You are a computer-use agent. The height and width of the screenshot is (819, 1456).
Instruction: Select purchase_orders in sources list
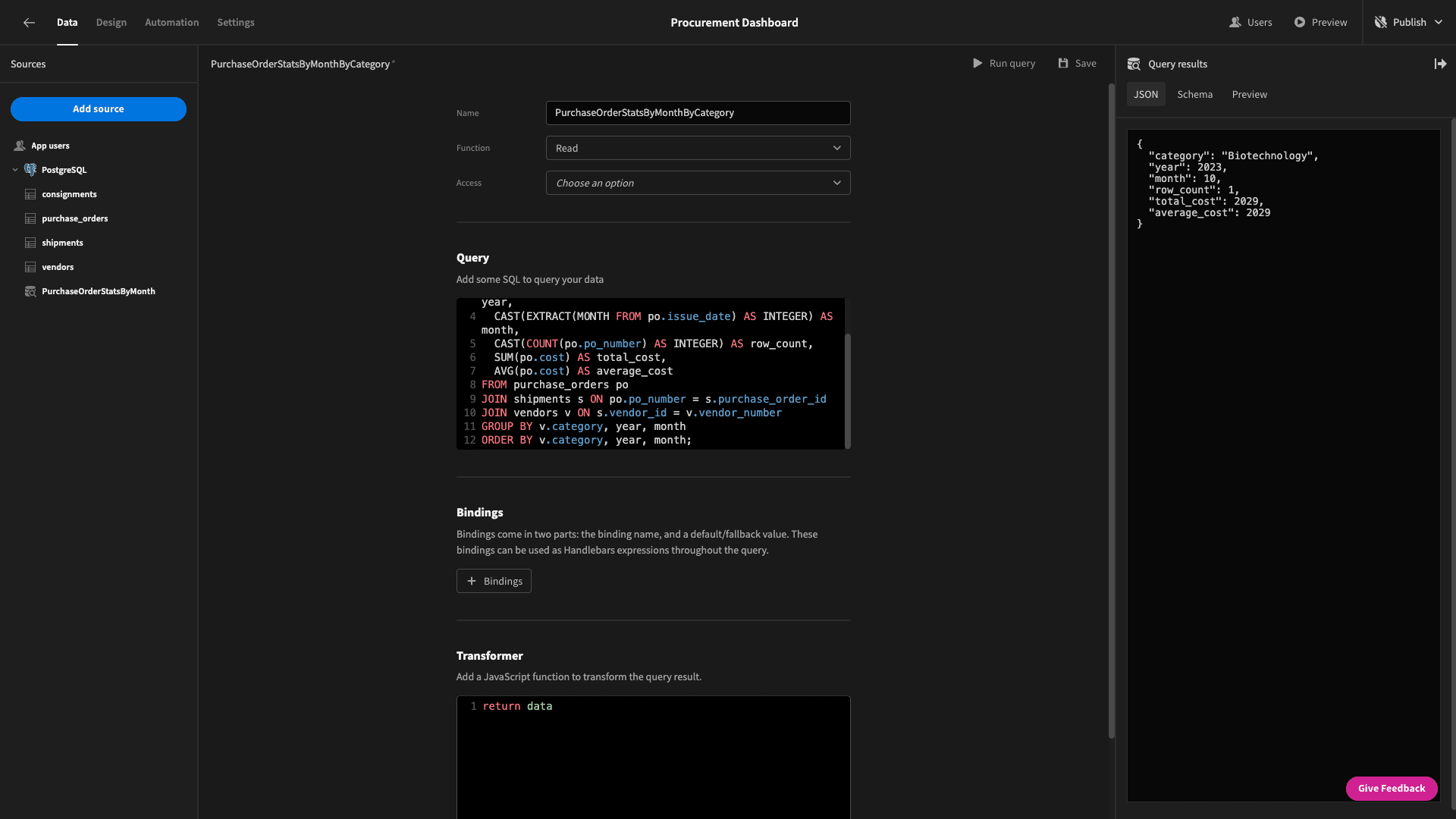[x=74, y=218]
